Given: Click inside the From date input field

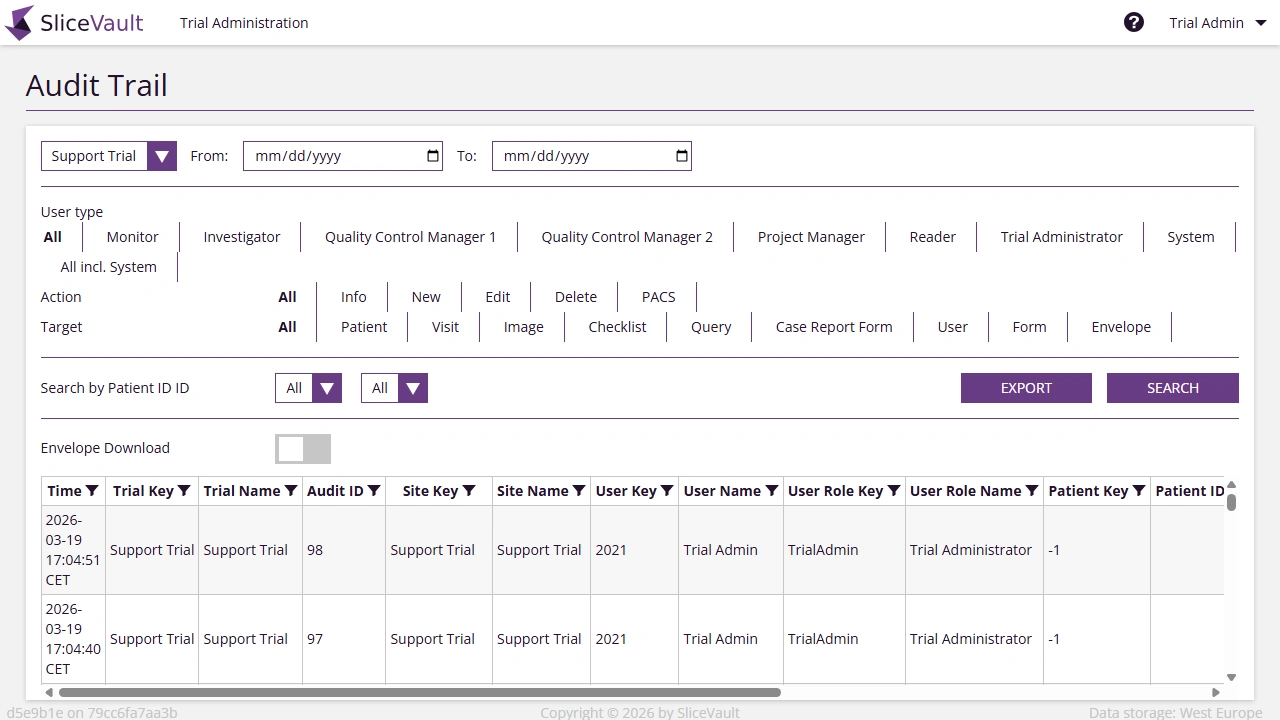Looking at the screenshot, I should pos(330,156).
